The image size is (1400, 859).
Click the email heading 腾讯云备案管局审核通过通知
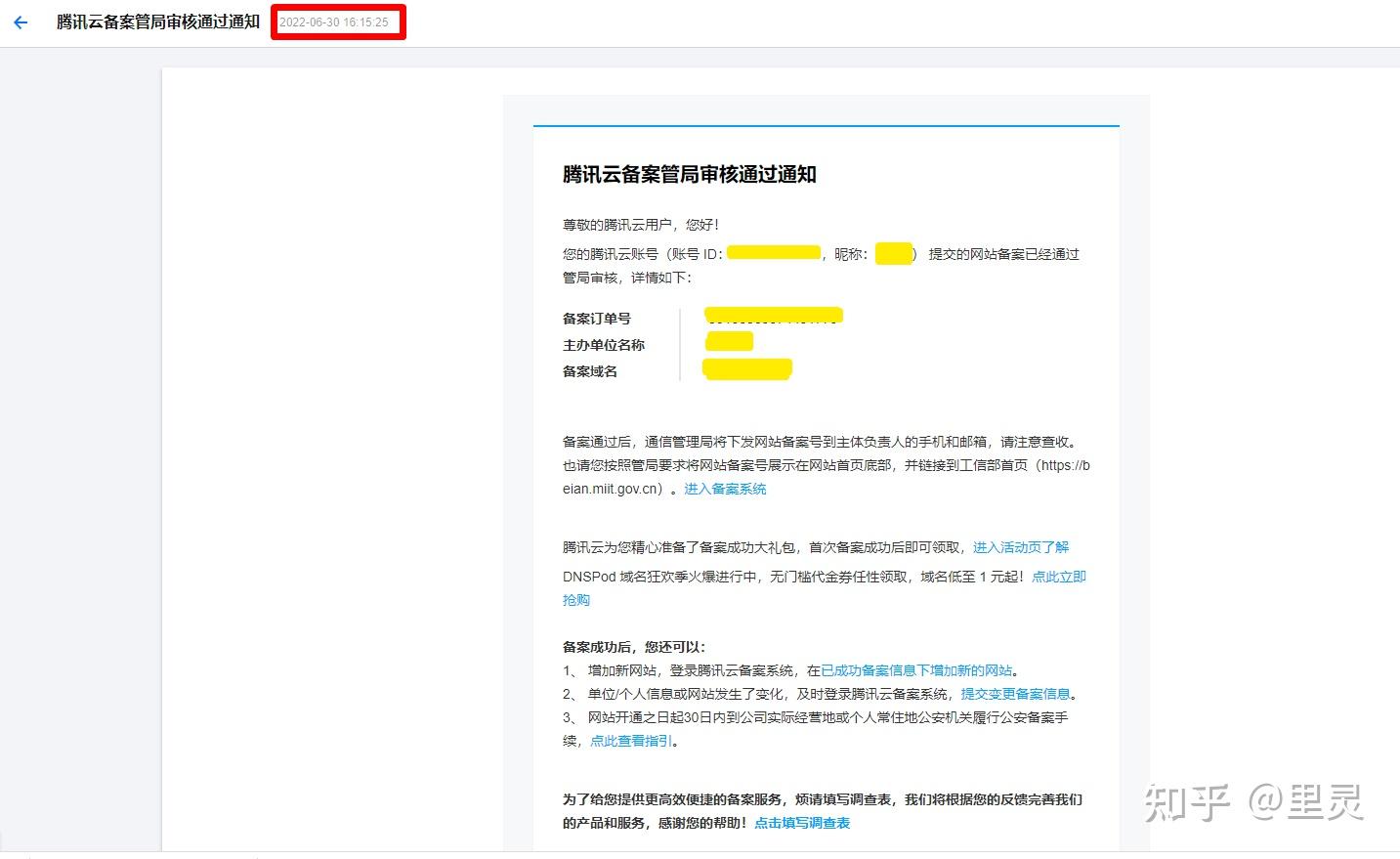click(x=690, y=175)
